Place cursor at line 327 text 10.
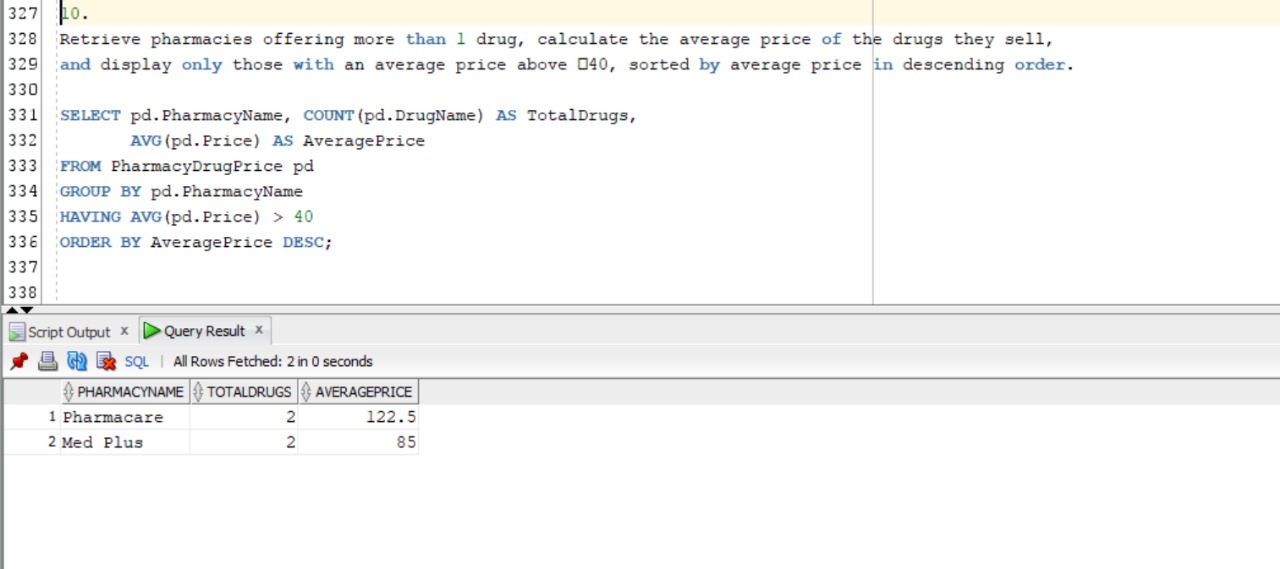 point(75,14)
